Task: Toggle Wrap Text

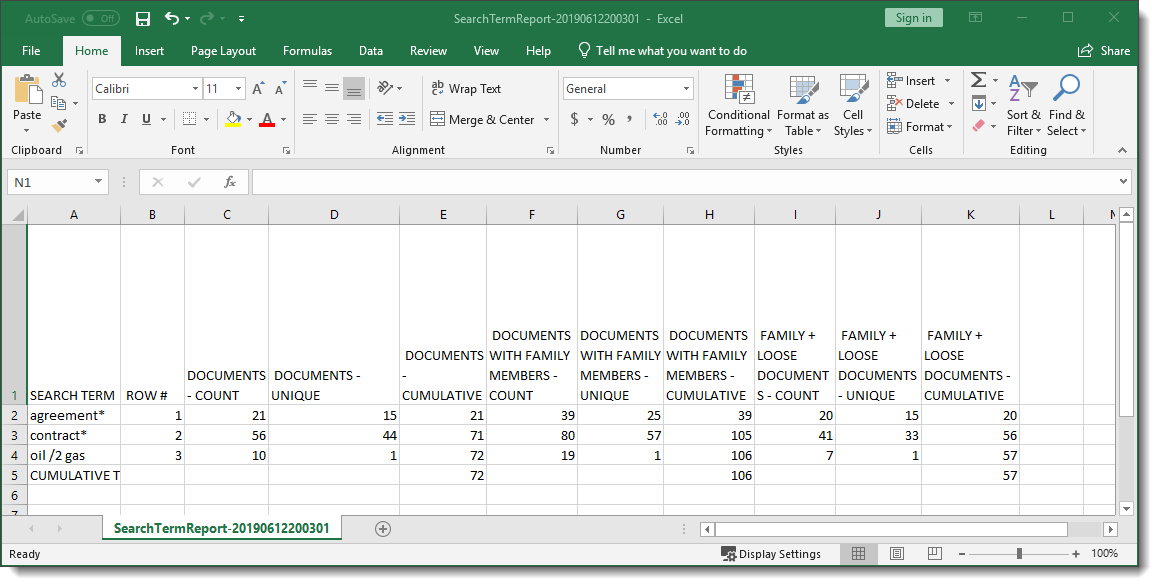Action: [x=466, y=89]
